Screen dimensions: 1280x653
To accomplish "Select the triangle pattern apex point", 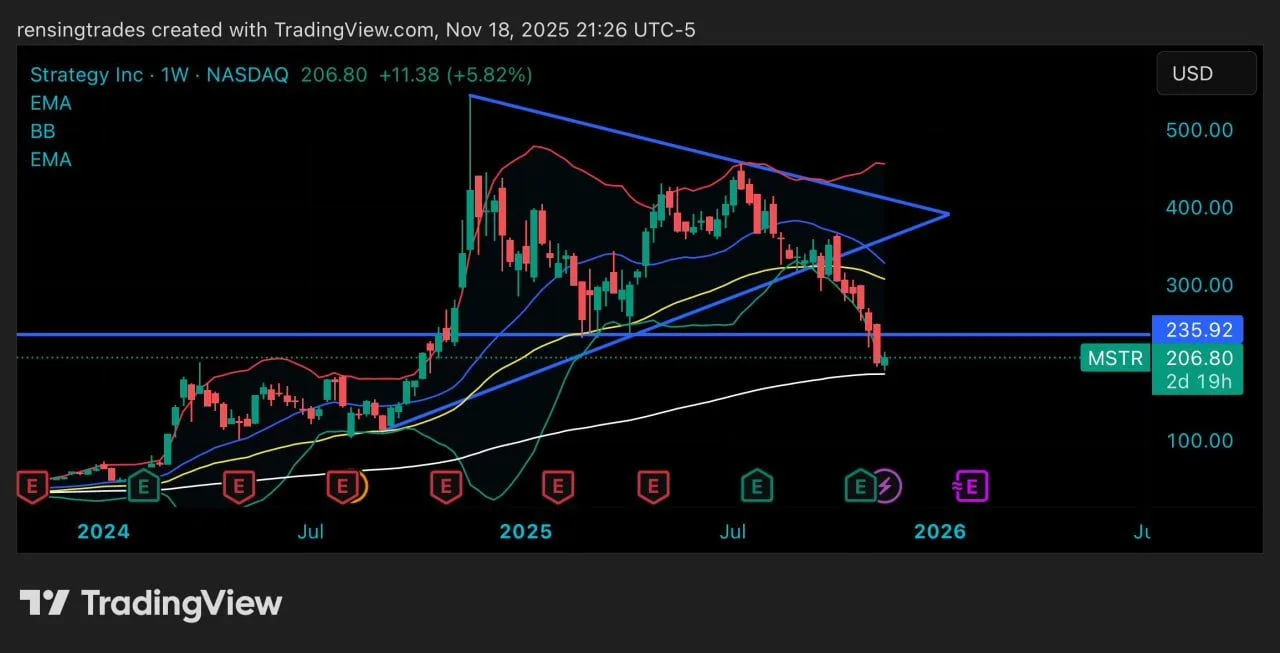I will (947, 214).
